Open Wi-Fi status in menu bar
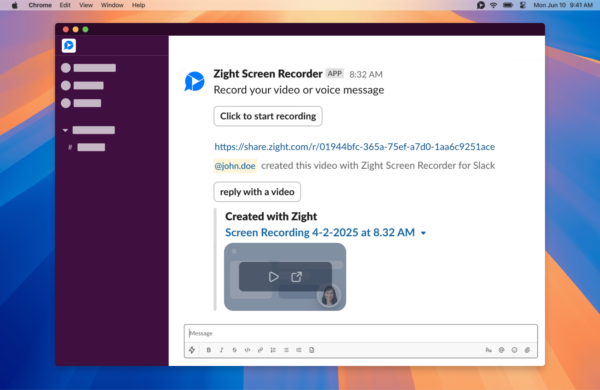600x390 pixels. tap(494, 5)
